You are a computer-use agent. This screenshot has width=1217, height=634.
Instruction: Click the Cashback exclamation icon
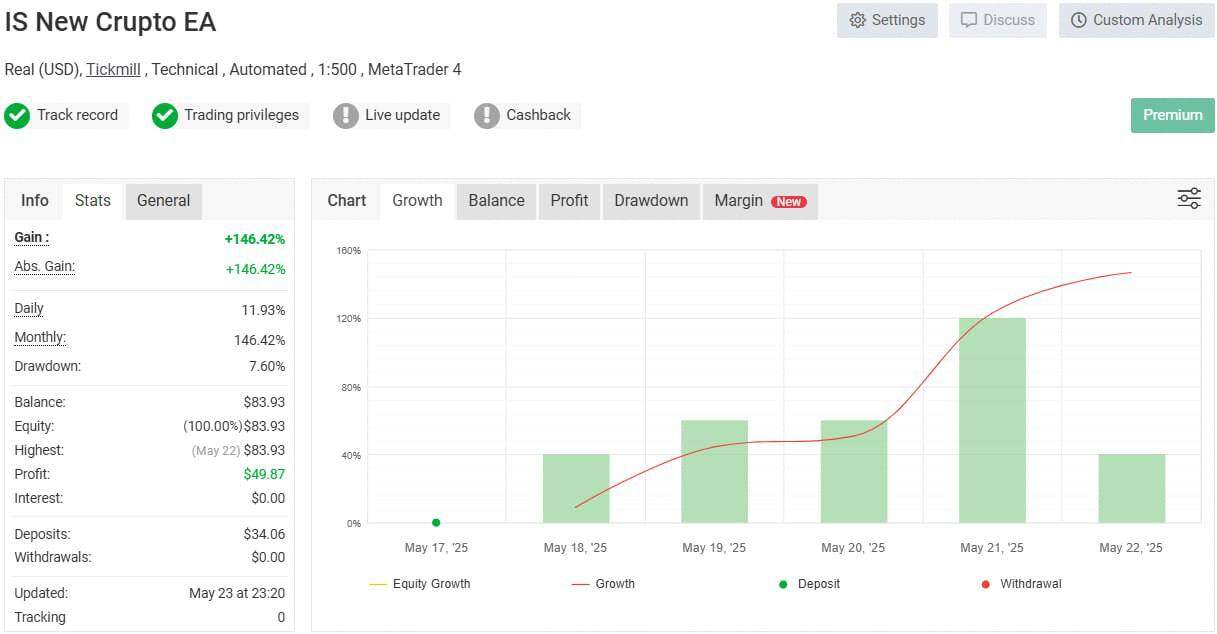click(487, 116)
